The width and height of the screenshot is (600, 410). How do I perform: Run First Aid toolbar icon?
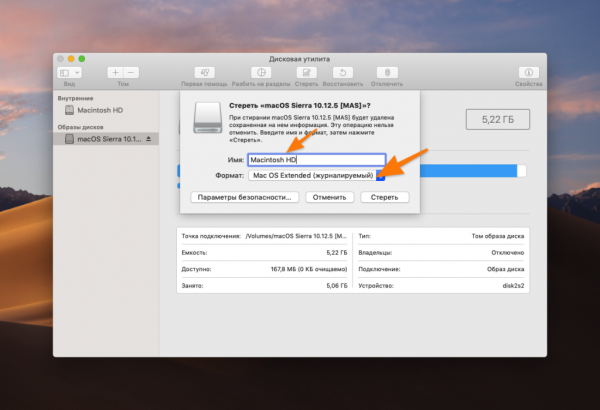(204, 72)
